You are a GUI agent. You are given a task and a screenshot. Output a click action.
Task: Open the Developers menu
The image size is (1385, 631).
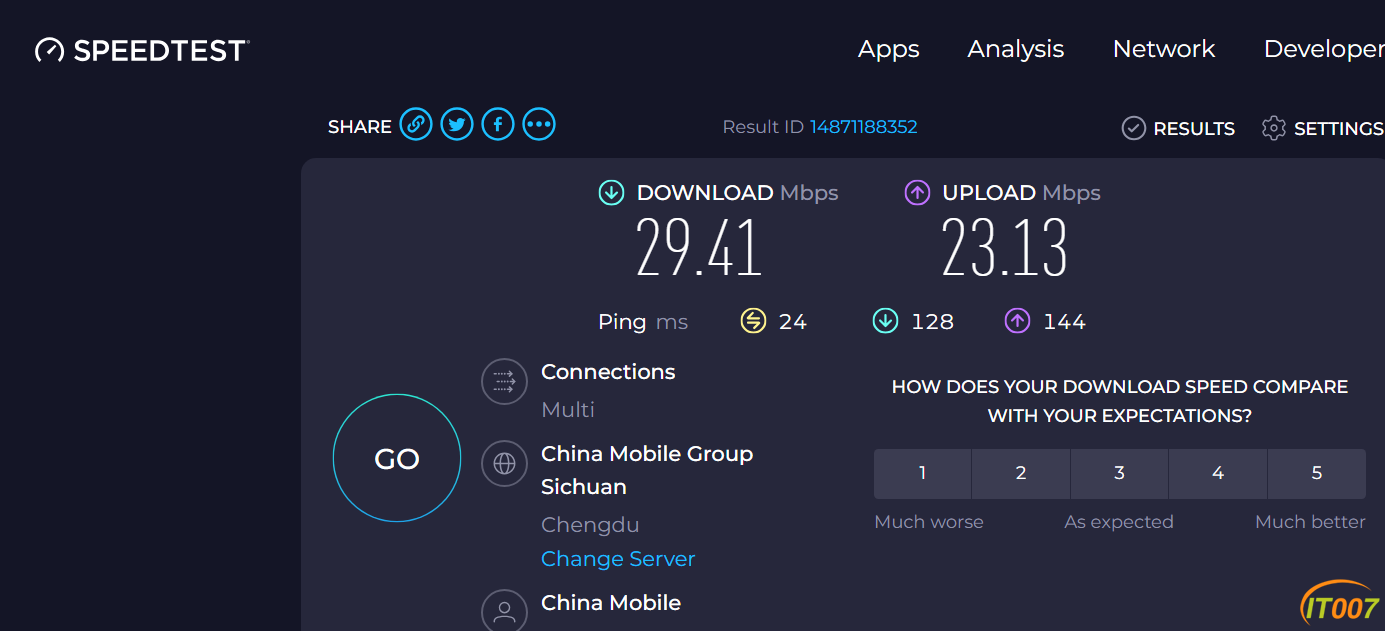tap(1324, 49)
